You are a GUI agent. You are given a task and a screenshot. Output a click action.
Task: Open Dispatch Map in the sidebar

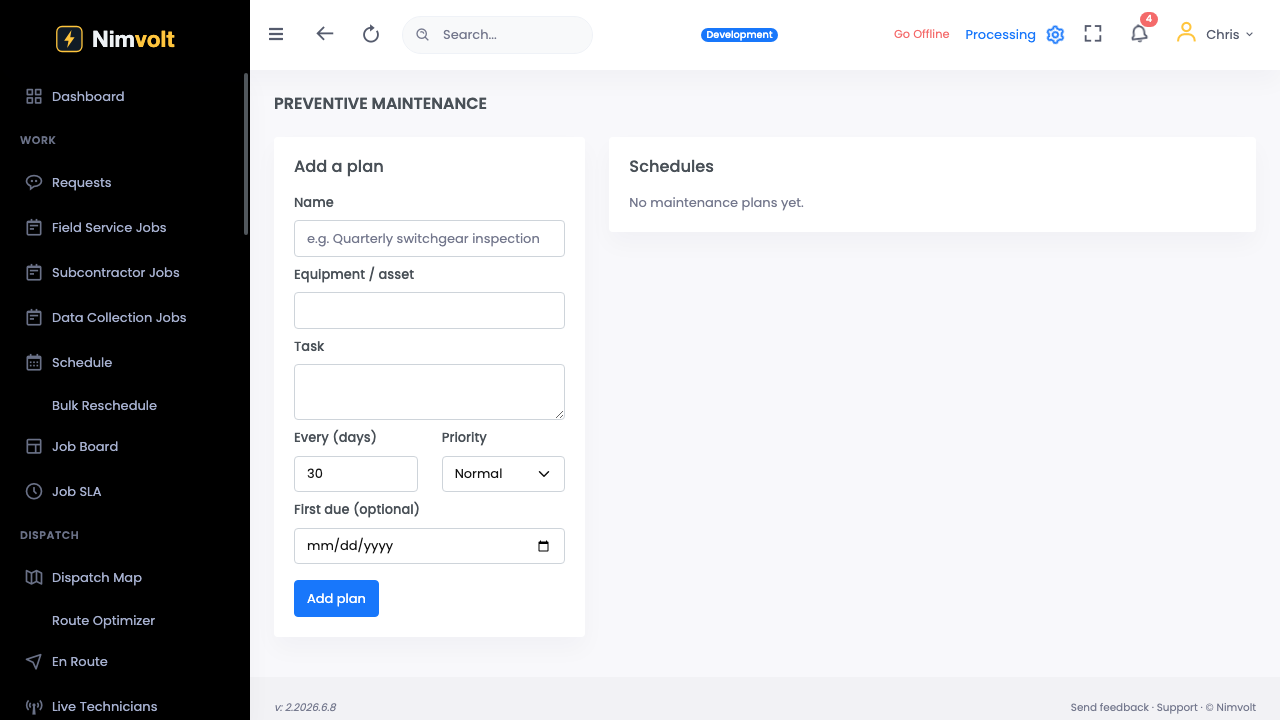[x=97, y=577]
